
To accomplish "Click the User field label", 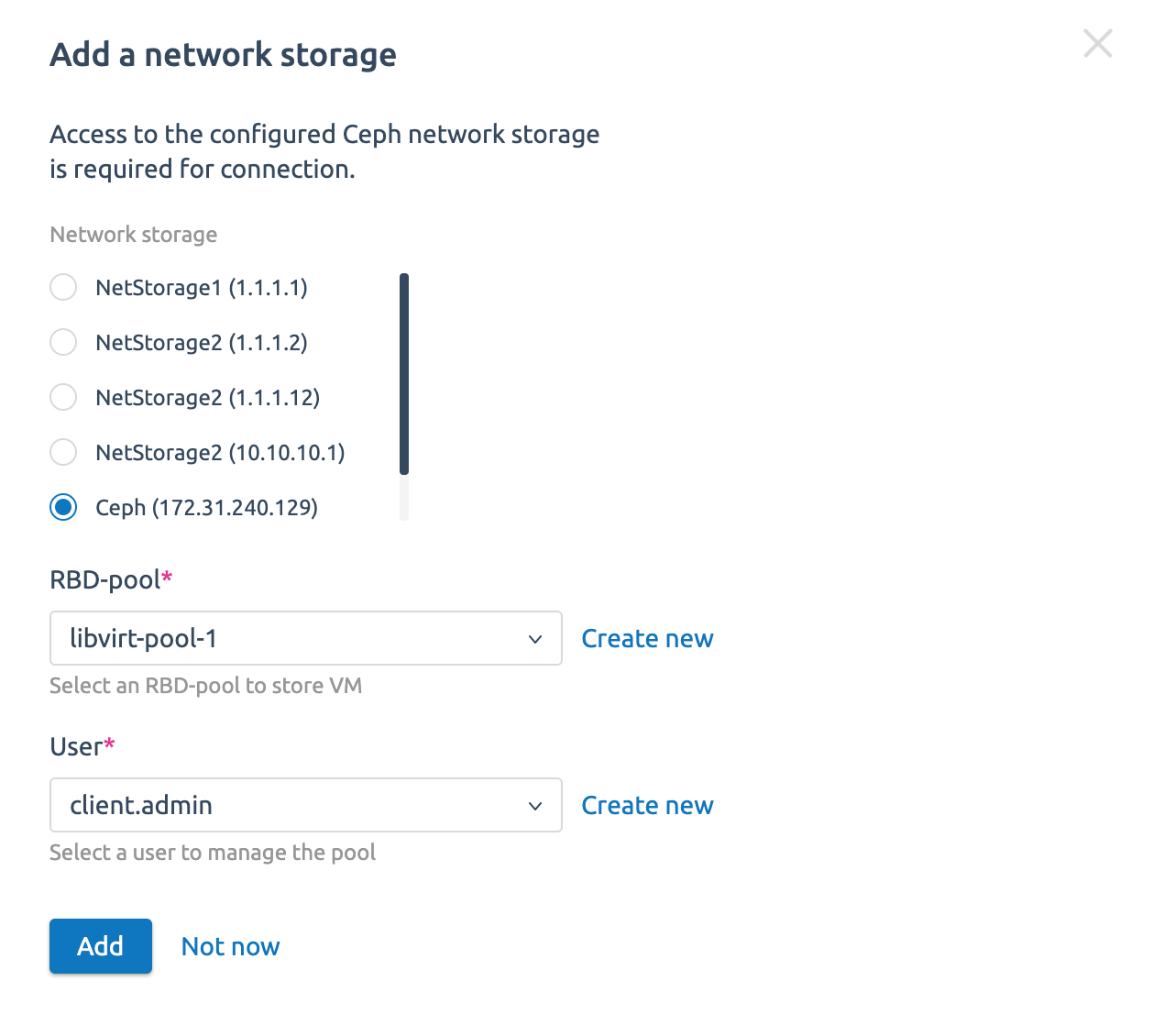I will coord(82,746).
